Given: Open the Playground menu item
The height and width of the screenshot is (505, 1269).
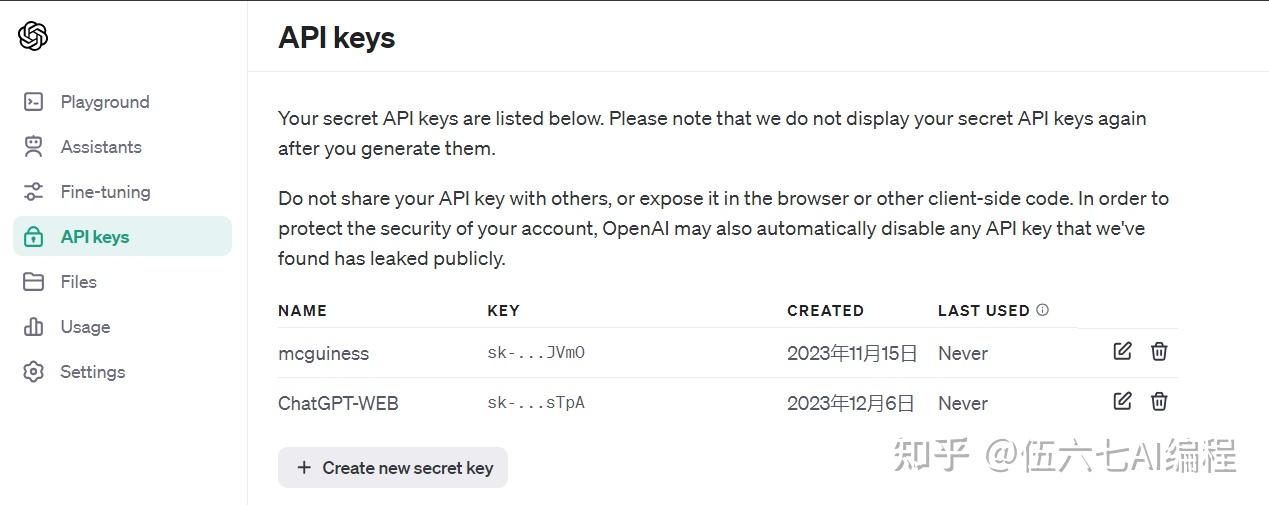Looking at the screenshot, I should (x=105, y=102).
